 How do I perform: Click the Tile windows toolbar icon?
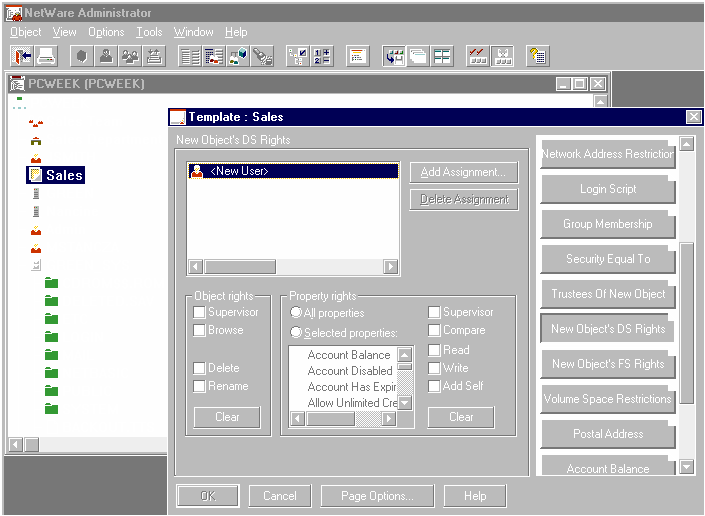click(442, 56)
